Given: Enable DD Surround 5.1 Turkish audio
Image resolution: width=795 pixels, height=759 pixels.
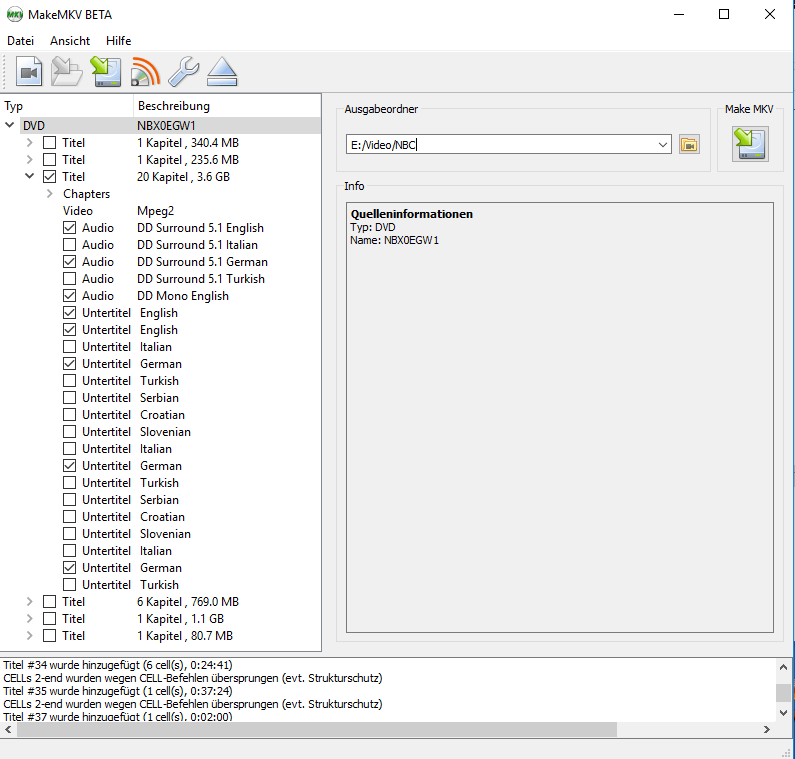Looking at the screenshot, I should 69,279.
